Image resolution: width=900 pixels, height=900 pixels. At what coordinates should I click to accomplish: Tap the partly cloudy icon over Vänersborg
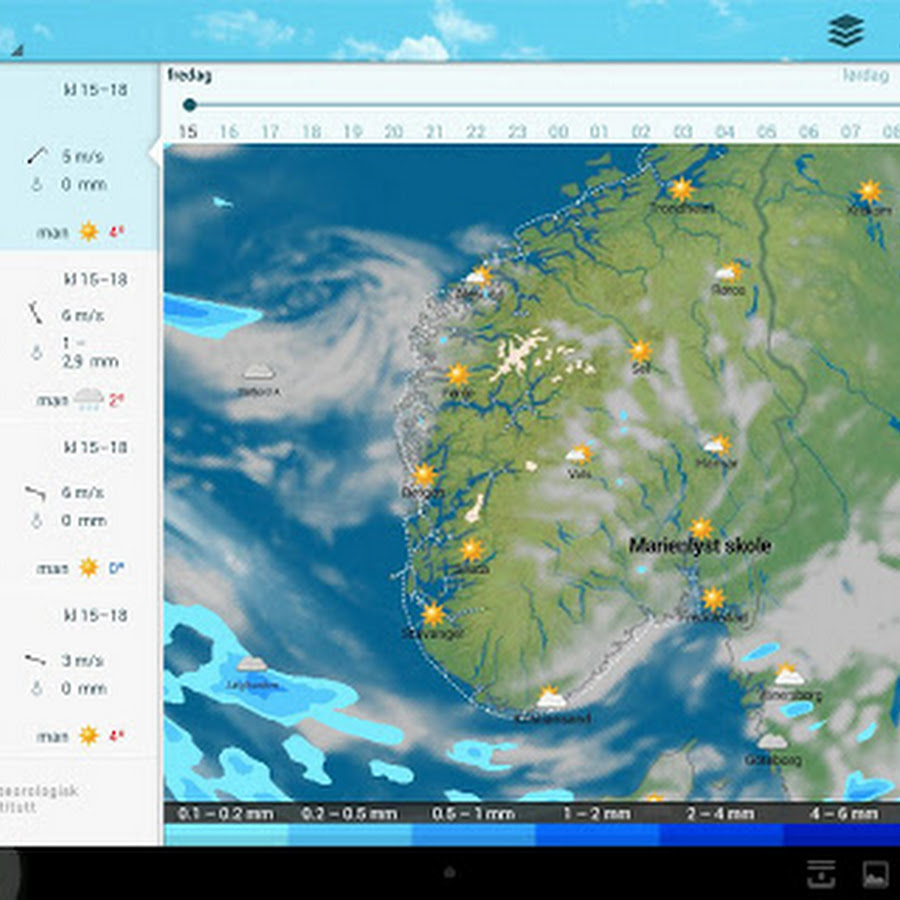pos(788,674)
